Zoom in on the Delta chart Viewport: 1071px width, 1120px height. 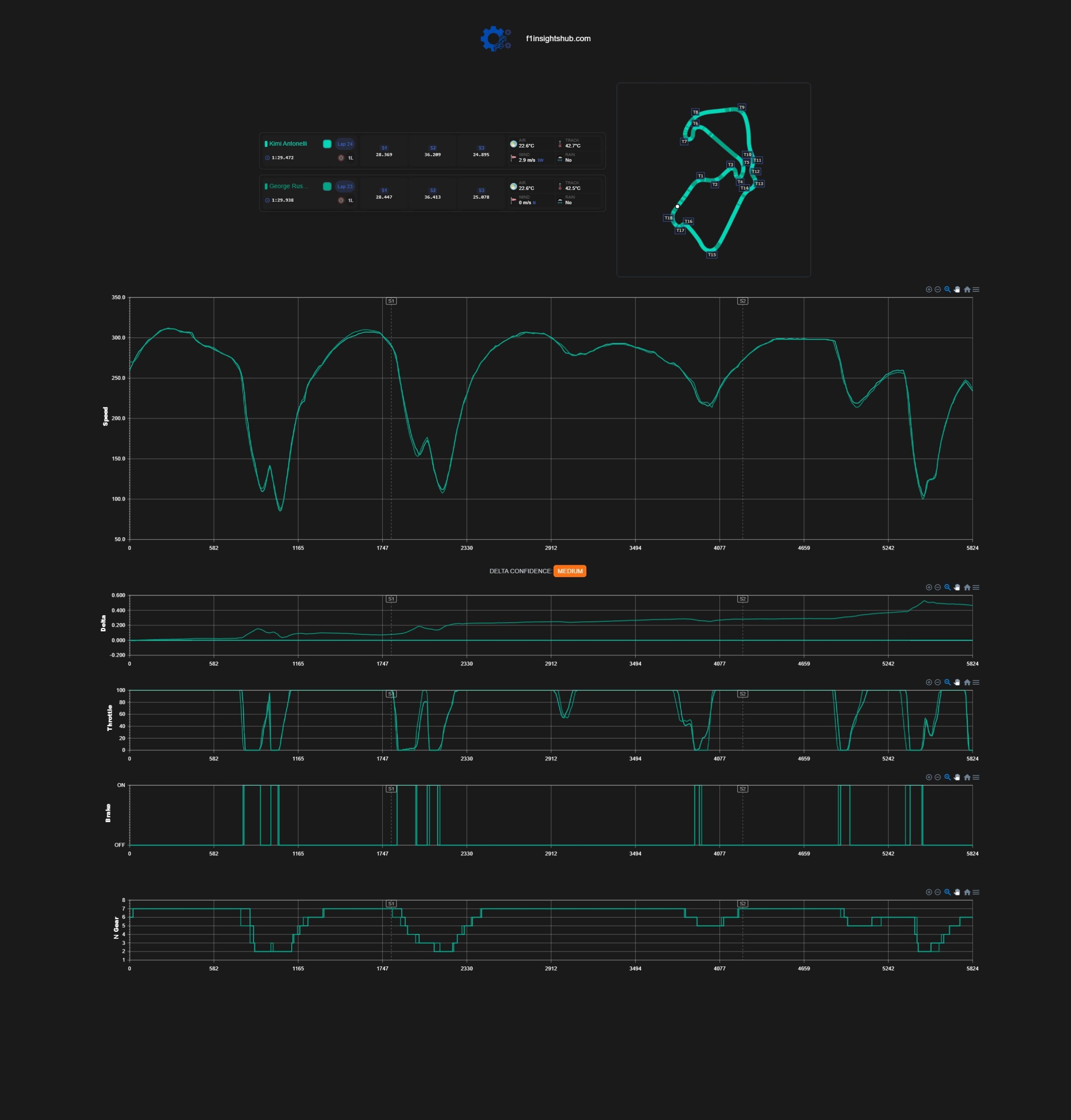point(929,587)
